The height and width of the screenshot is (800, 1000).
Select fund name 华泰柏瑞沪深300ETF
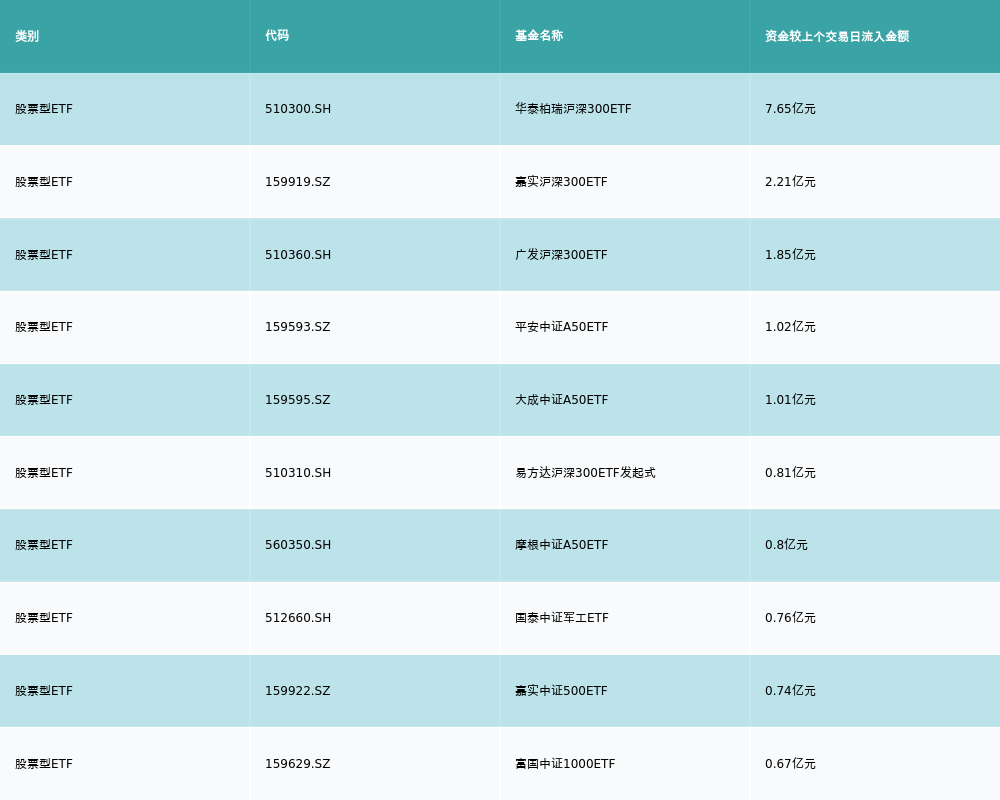573,109
